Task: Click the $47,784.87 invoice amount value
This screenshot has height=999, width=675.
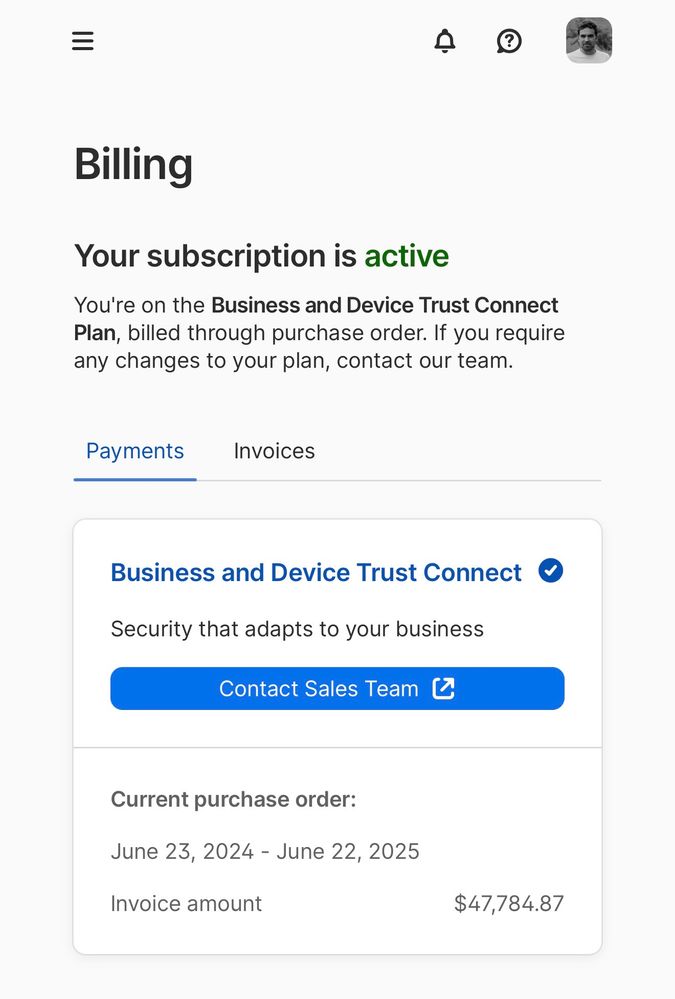Action: pyautogui.click(x=509, y=904)
